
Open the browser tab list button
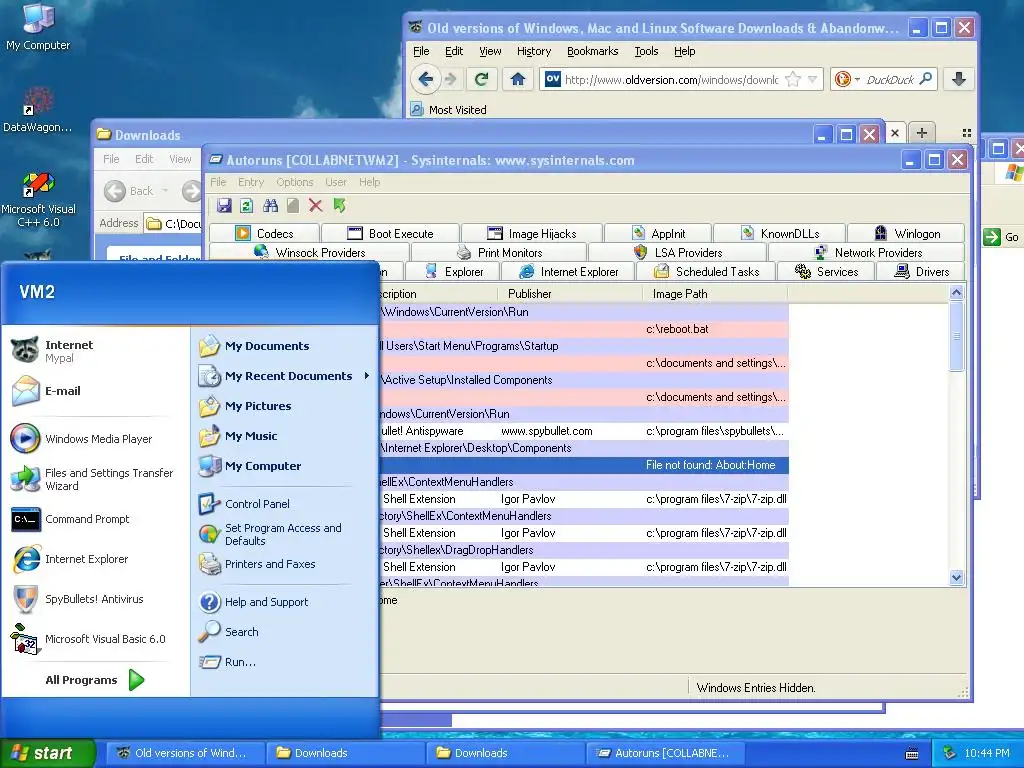tap(967, 133)
